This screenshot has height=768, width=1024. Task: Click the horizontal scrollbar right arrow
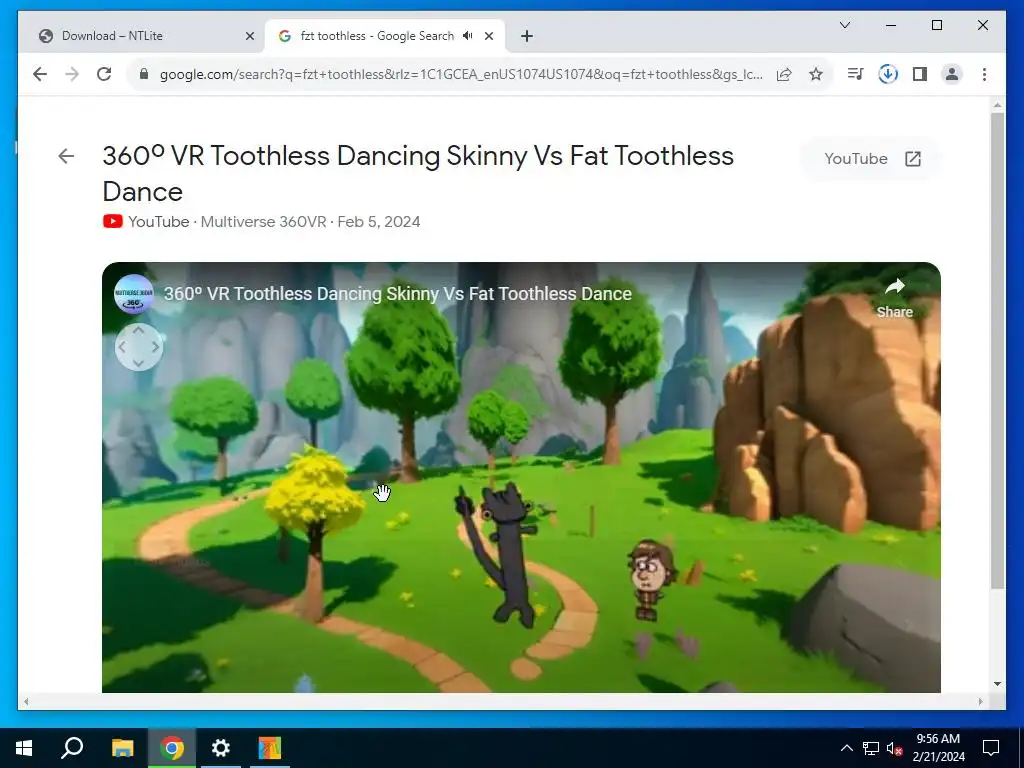point(980,701)
